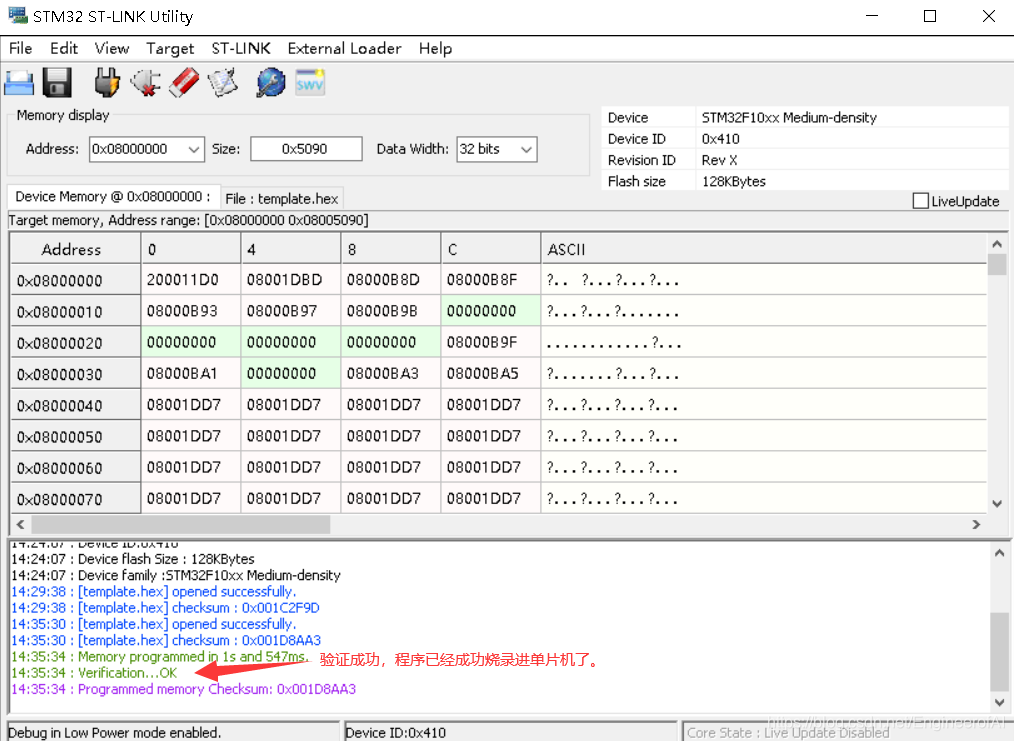Open the Data Width dropdown
The width and height of the screenshot is (1014, 741).
(x=526, y=149)
